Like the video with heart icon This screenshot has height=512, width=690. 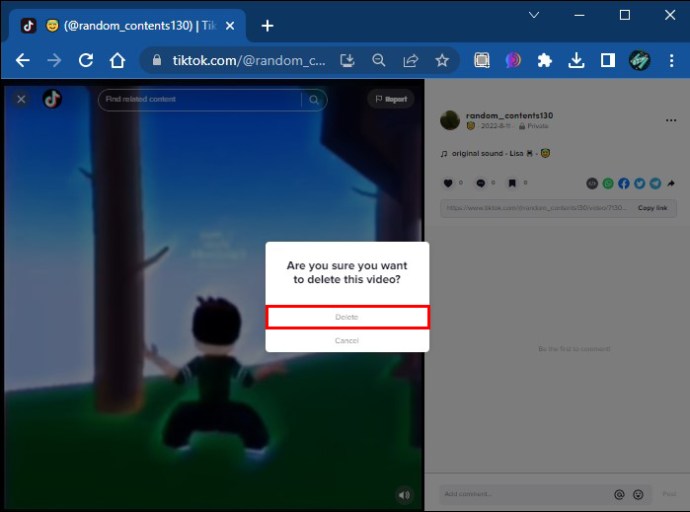(448, 183)
